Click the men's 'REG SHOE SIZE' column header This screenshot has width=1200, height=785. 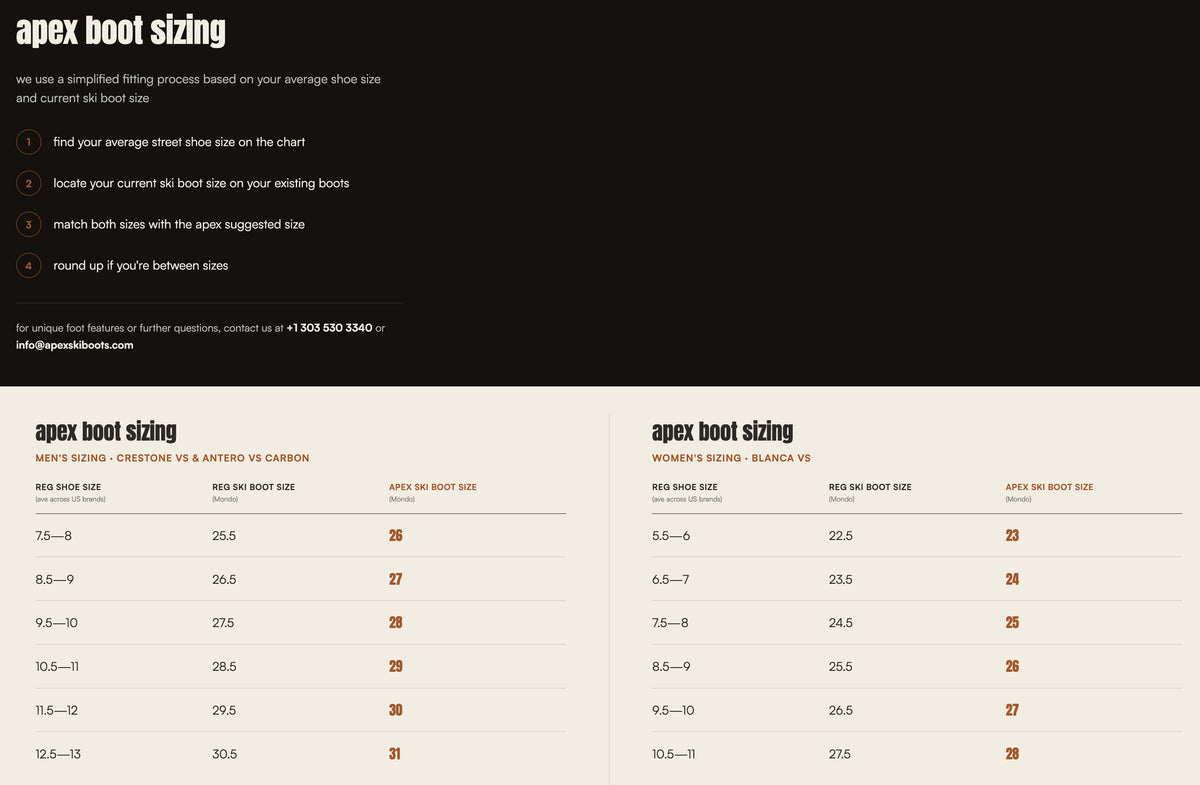pos(68,487)
